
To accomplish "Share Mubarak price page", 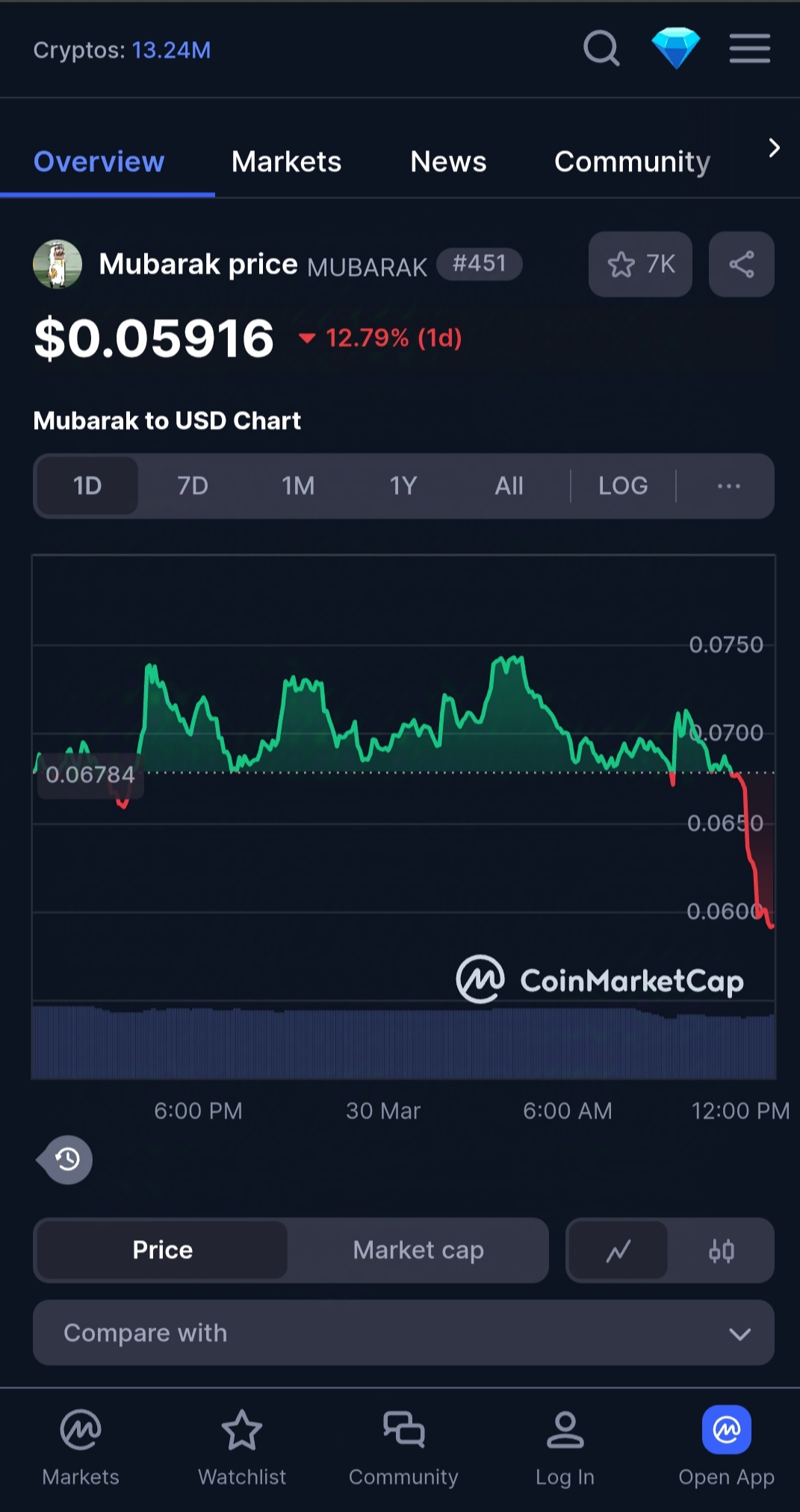I will [x=741, y=264].
